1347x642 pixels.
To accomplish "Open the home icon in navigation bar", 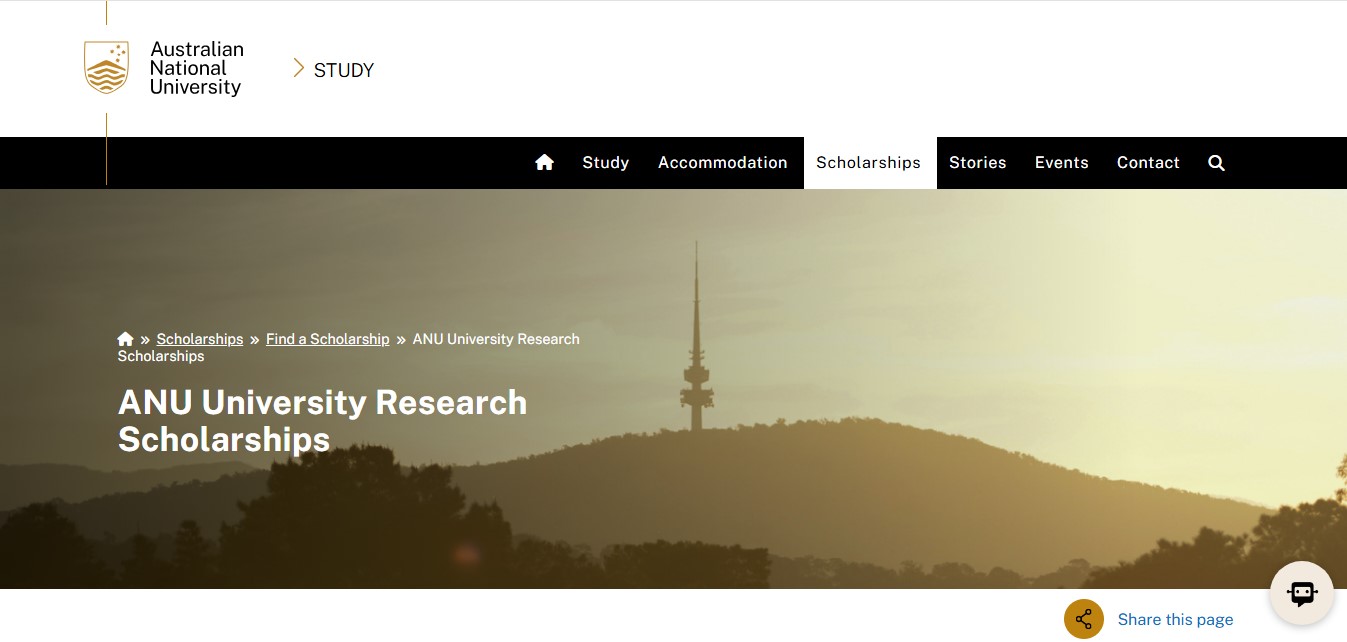I will 544,162.
